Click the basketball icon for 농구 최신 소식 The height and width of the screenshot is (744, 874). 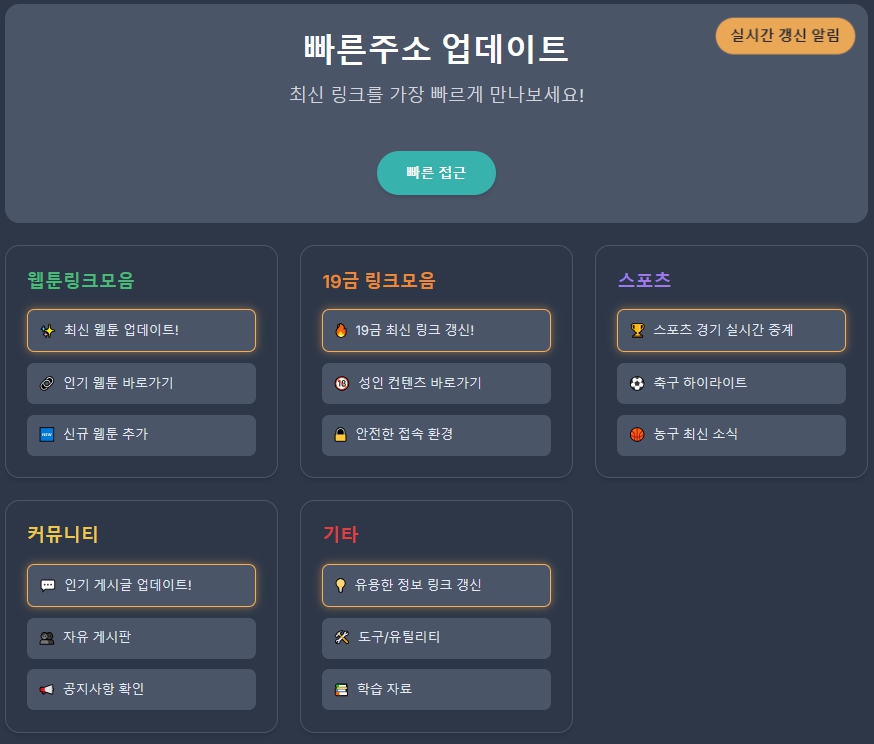pyautogui.click(x=637, y=434)
